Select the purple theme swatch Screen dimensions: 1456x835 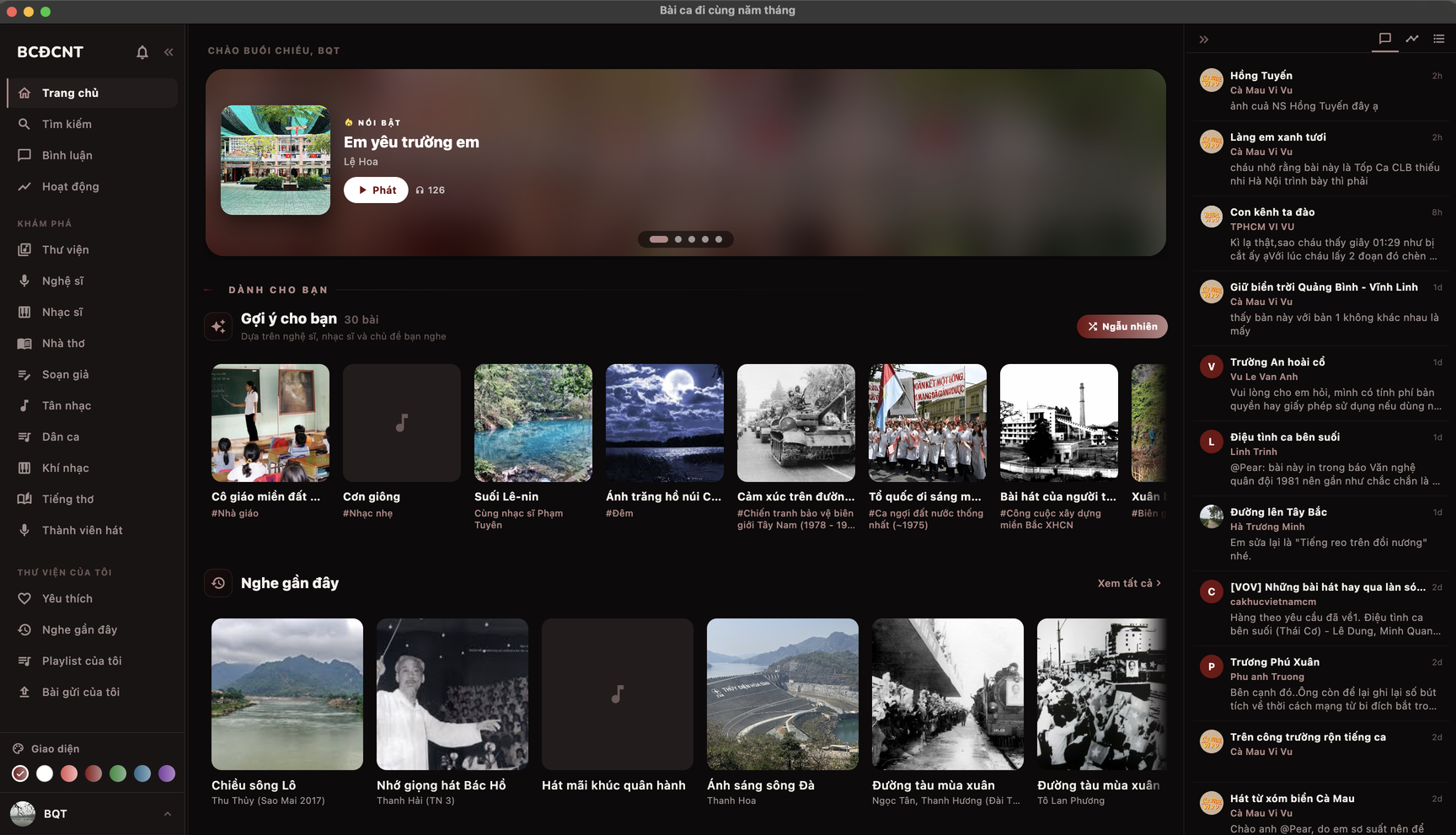(167, 773)
